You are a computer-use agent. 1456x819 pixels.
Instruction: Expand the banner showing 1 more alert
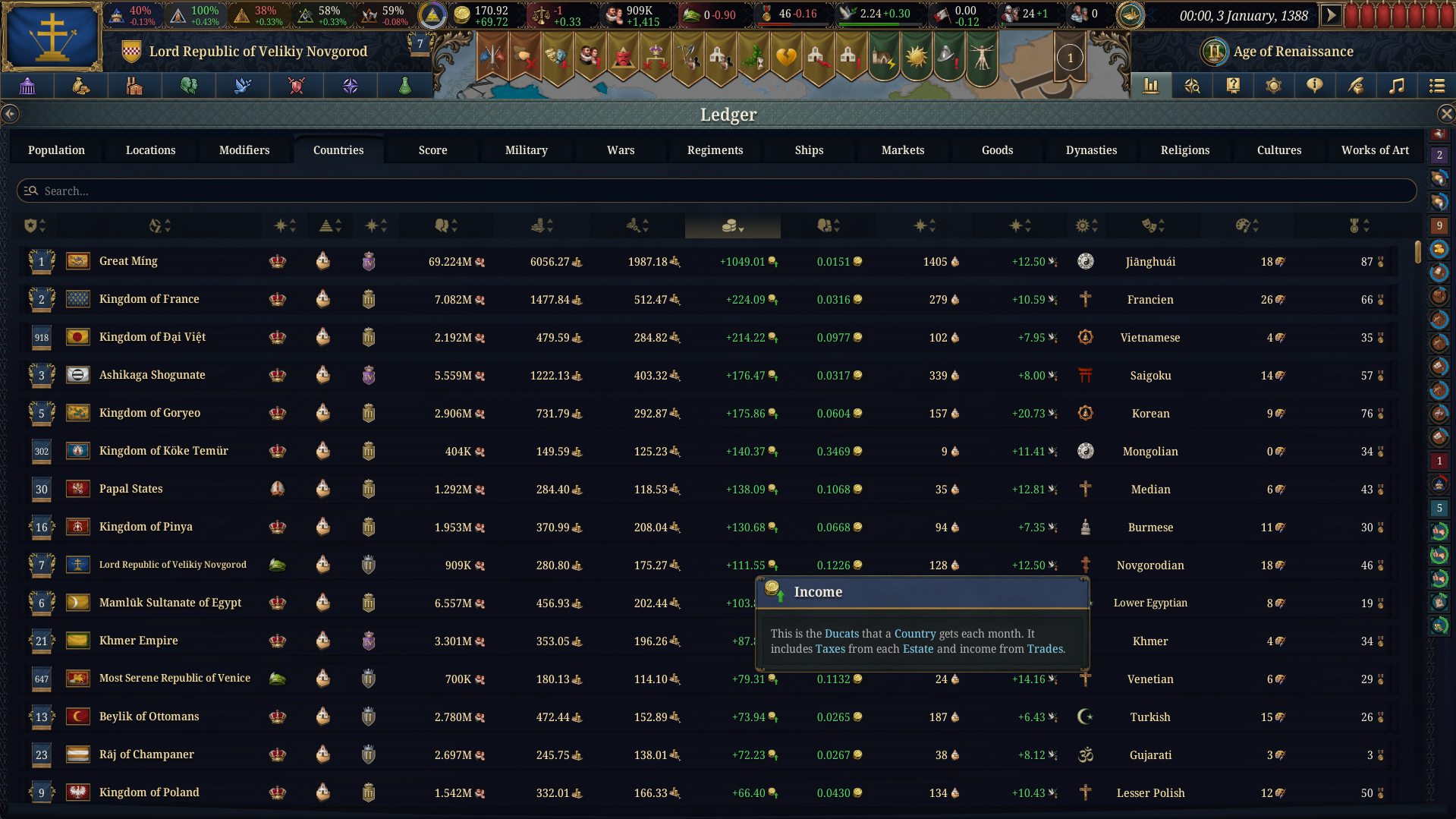pyautogui.click(x=1070, y=58)
